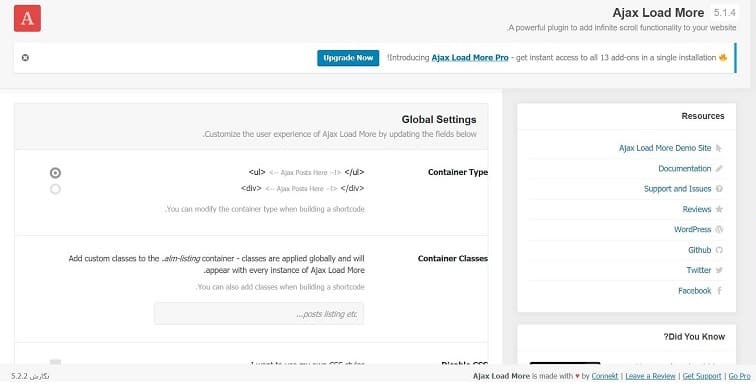The image size is (756, 386).
Task: Click the WordPress logo icon
Action: click(x=719, y=229)
